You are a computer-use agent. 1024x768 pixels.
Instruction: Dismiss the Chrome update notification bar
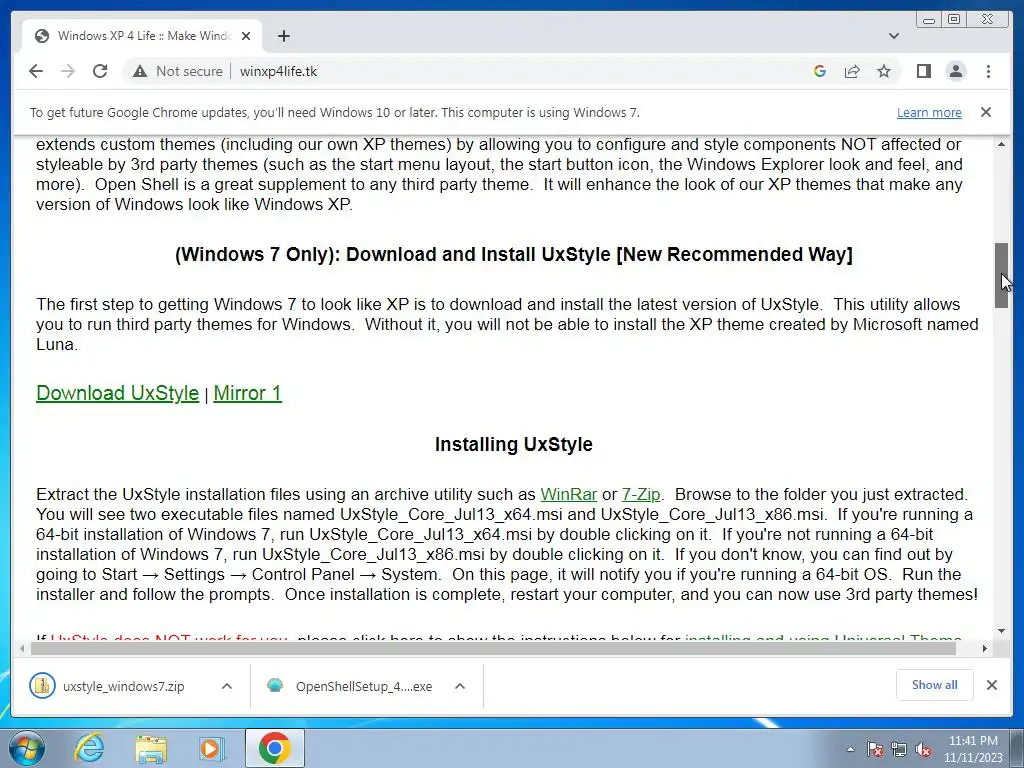[986, 112]
